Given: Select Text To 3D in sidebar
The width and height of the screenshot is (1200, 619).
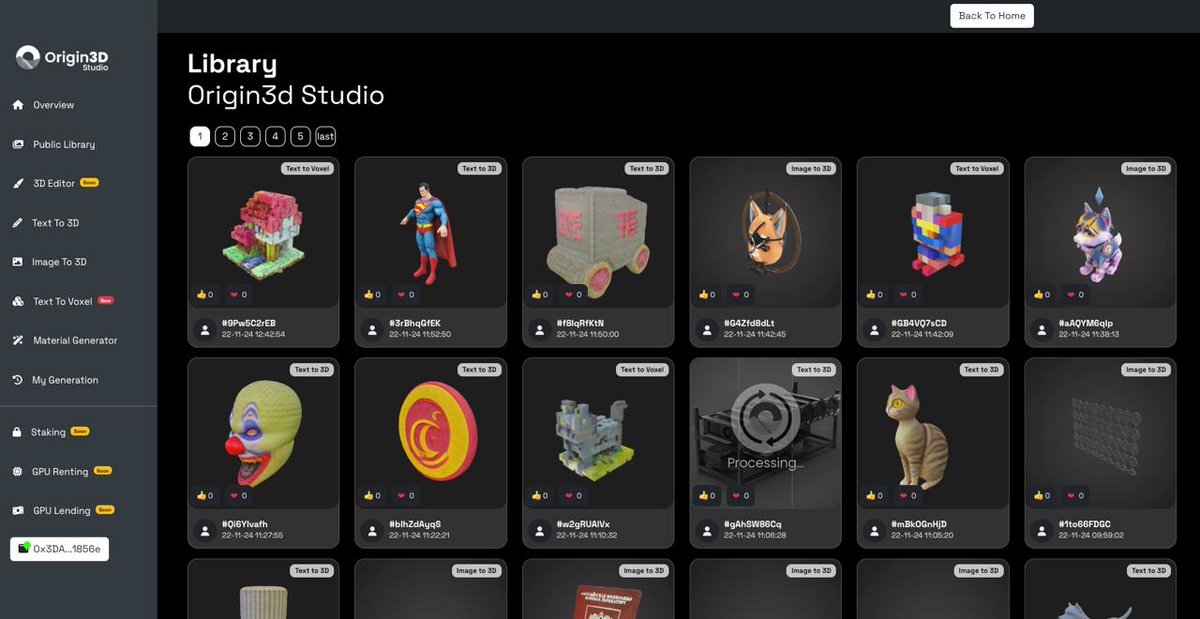Looking at the screenshot, I should point(56,223).
